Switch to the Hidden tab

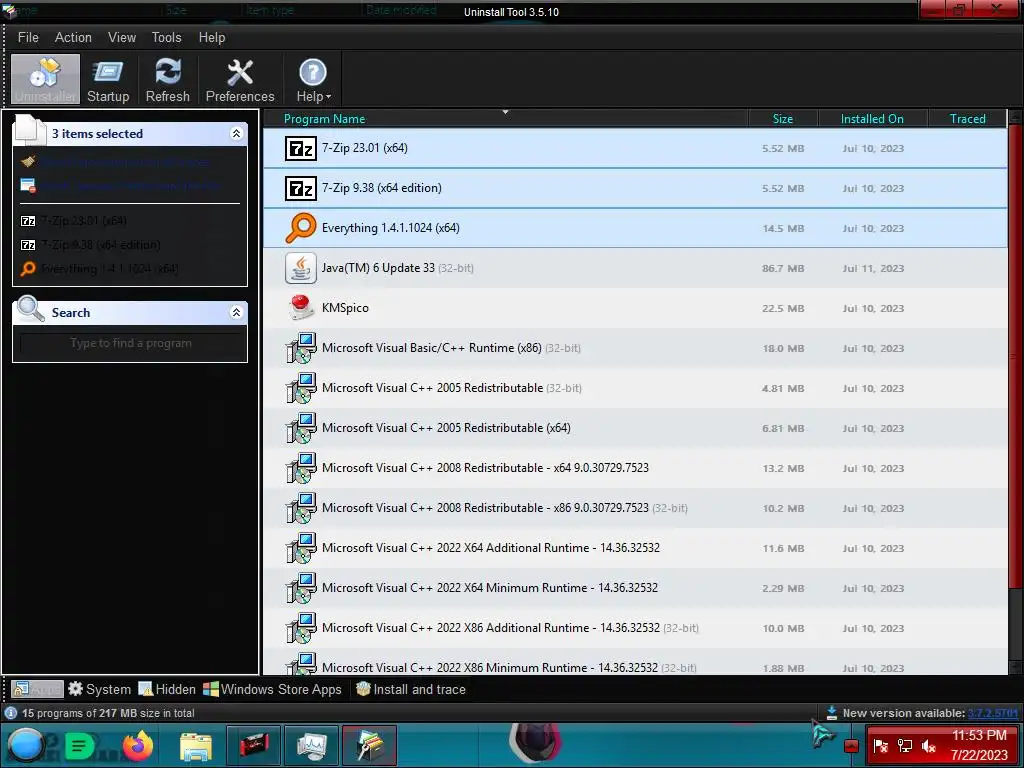tap(167, 689)
